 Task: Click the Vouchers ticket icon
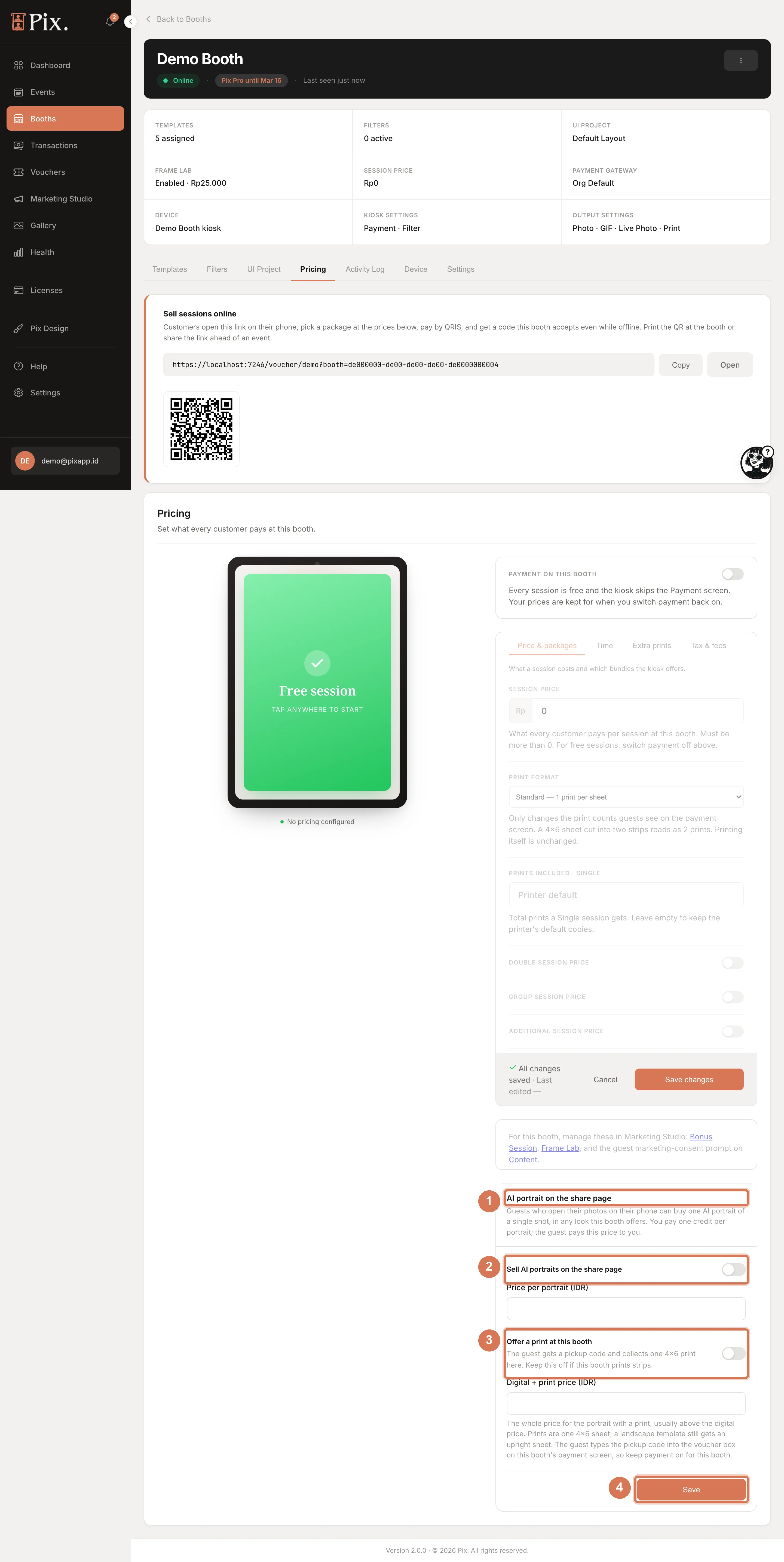click(x=19, y=172)
